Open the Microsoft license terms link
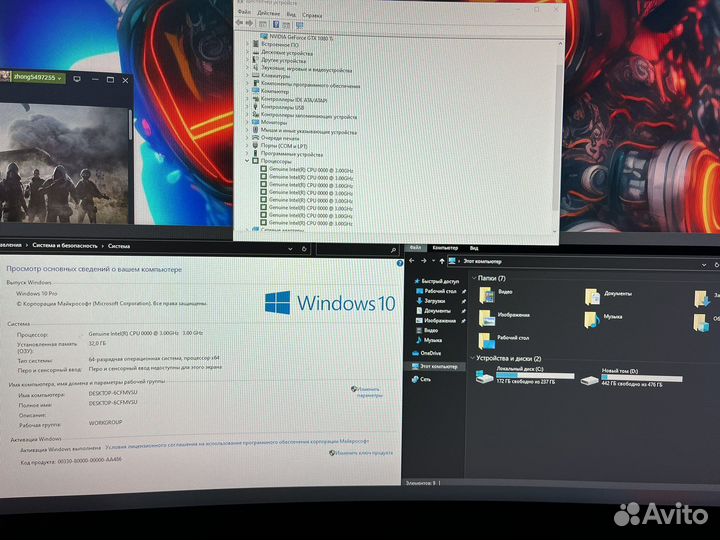Screen dimensions: 720x540 (237, 442)
